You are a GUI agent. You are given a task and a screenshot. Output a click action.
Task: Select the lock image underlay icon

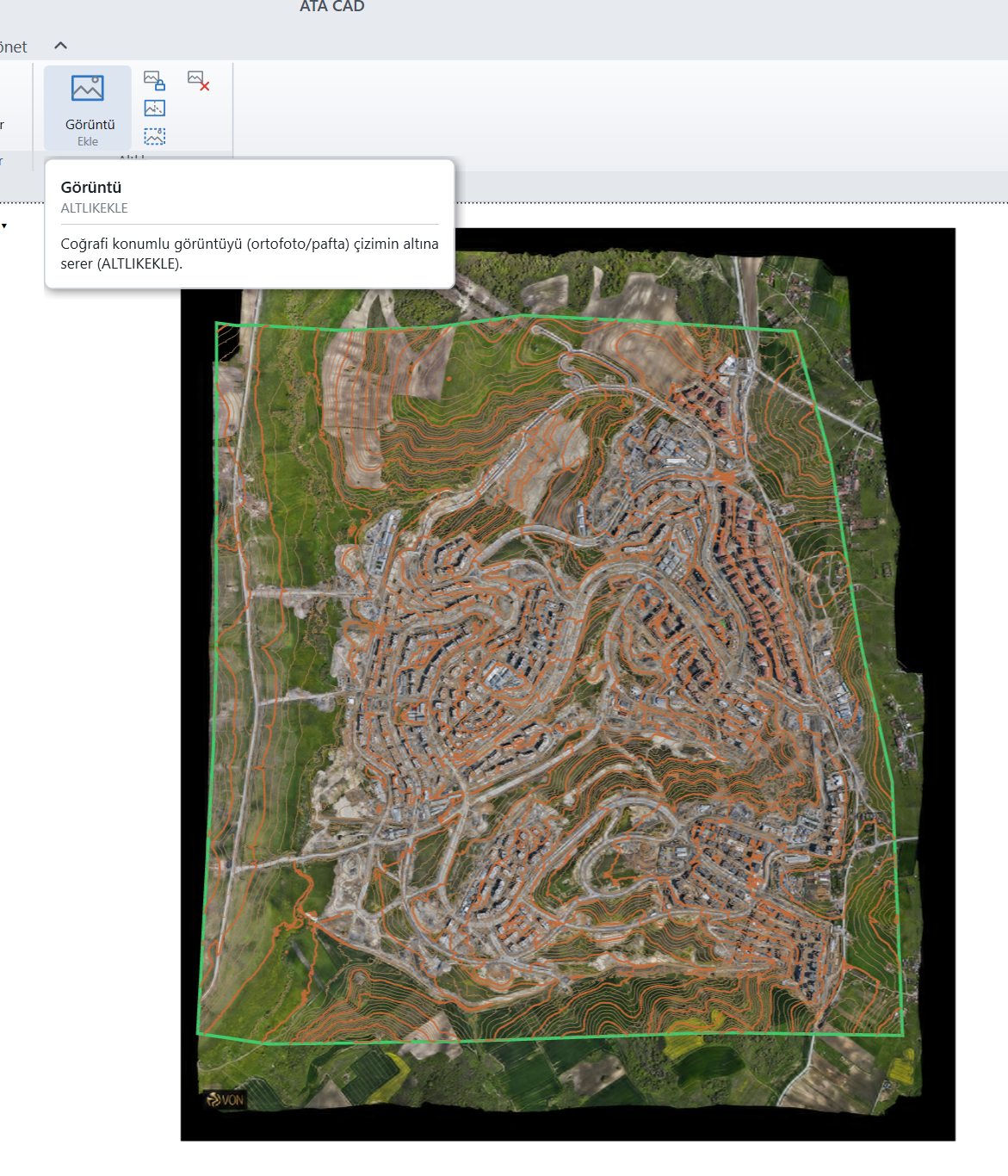coord(155,81)
